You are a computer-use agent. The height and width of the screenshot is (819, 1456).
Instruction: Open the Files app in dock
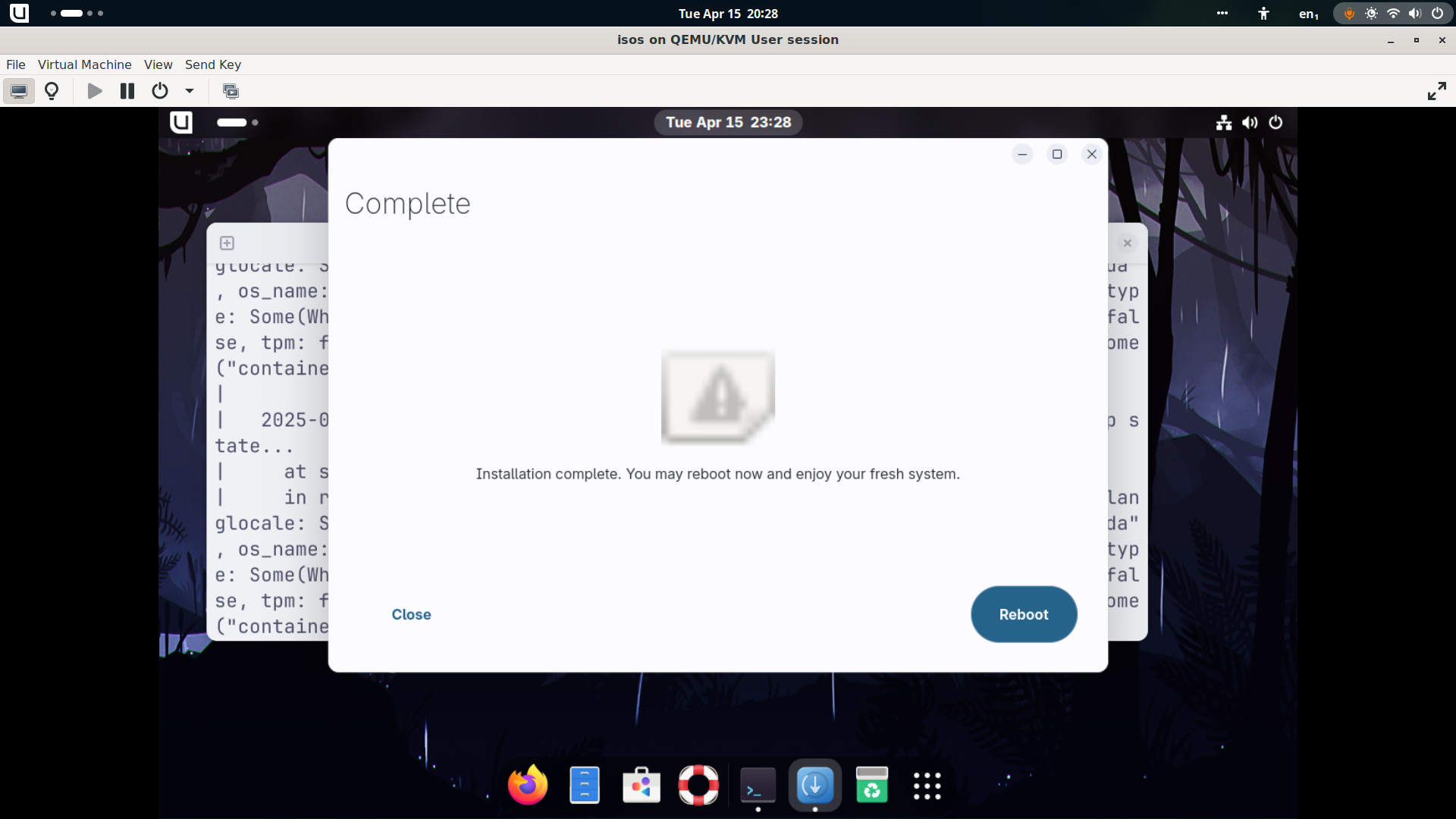pos(584,786)
